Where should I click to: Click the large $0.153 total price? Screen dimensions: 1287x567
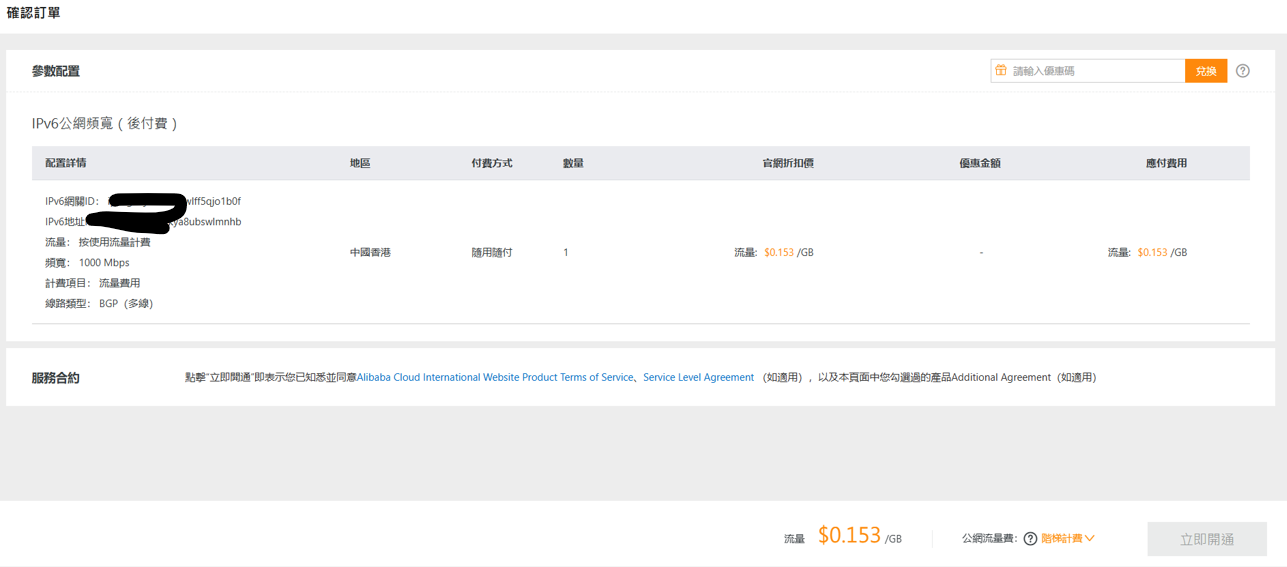(849, 536)
